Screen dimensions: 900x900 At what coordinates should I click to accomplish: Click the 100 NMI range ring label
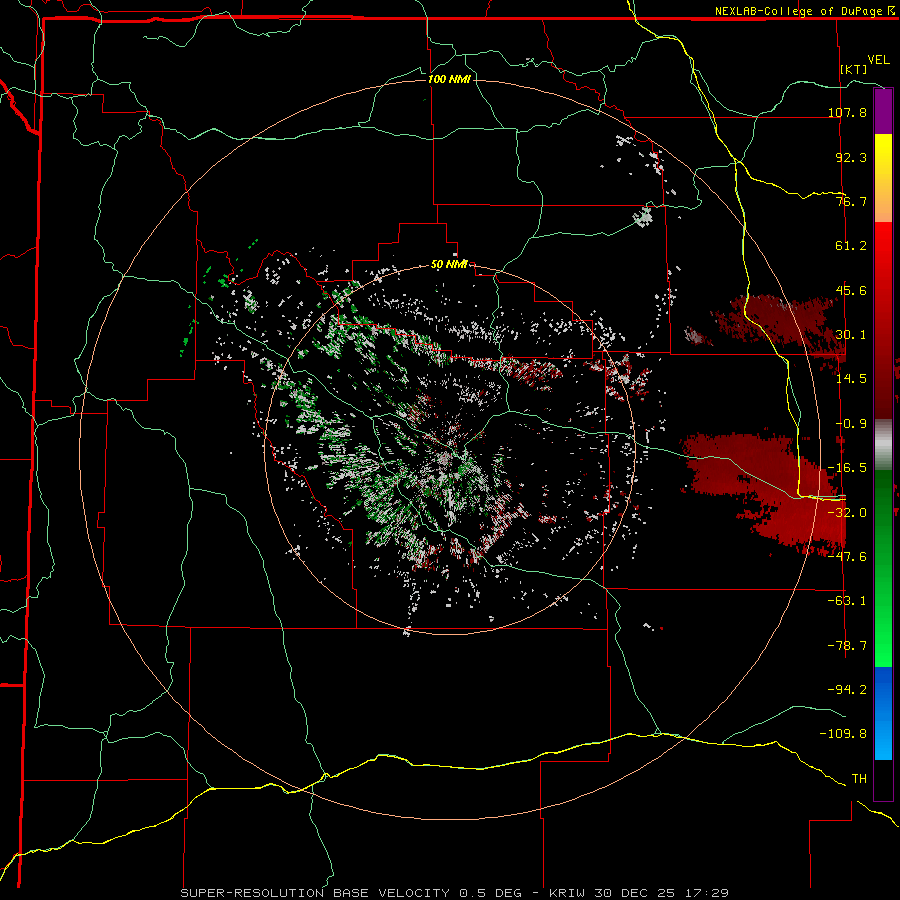click(449, 79)
